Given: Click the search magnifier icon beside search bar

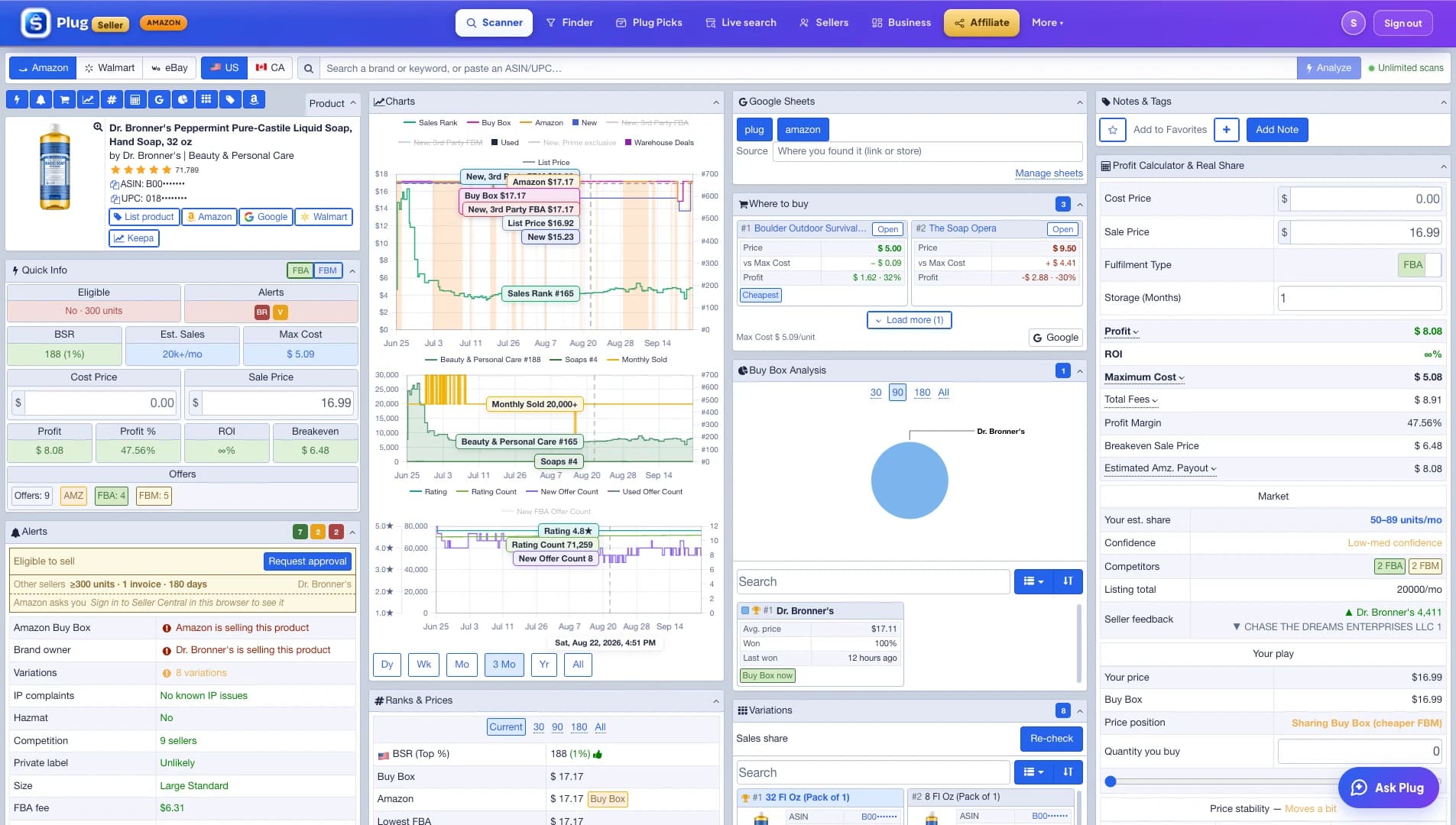Looking at the screenshot, I should click(308, 68).
